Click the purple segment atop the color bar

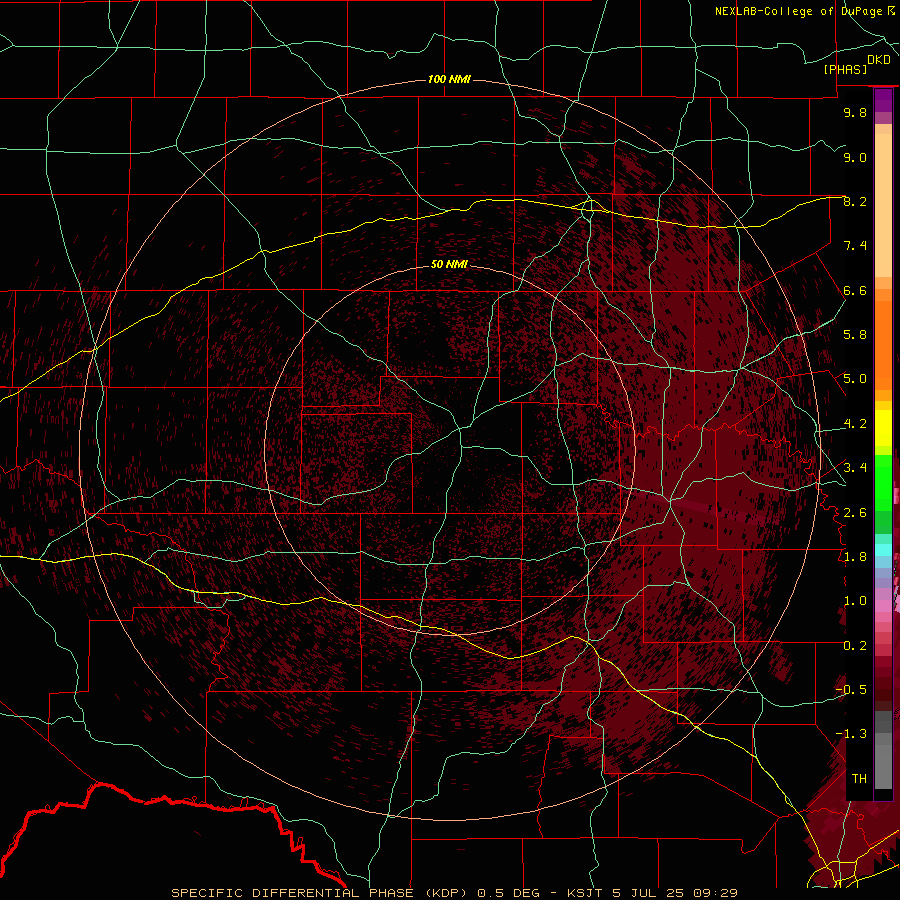click(x=883, y=100)
